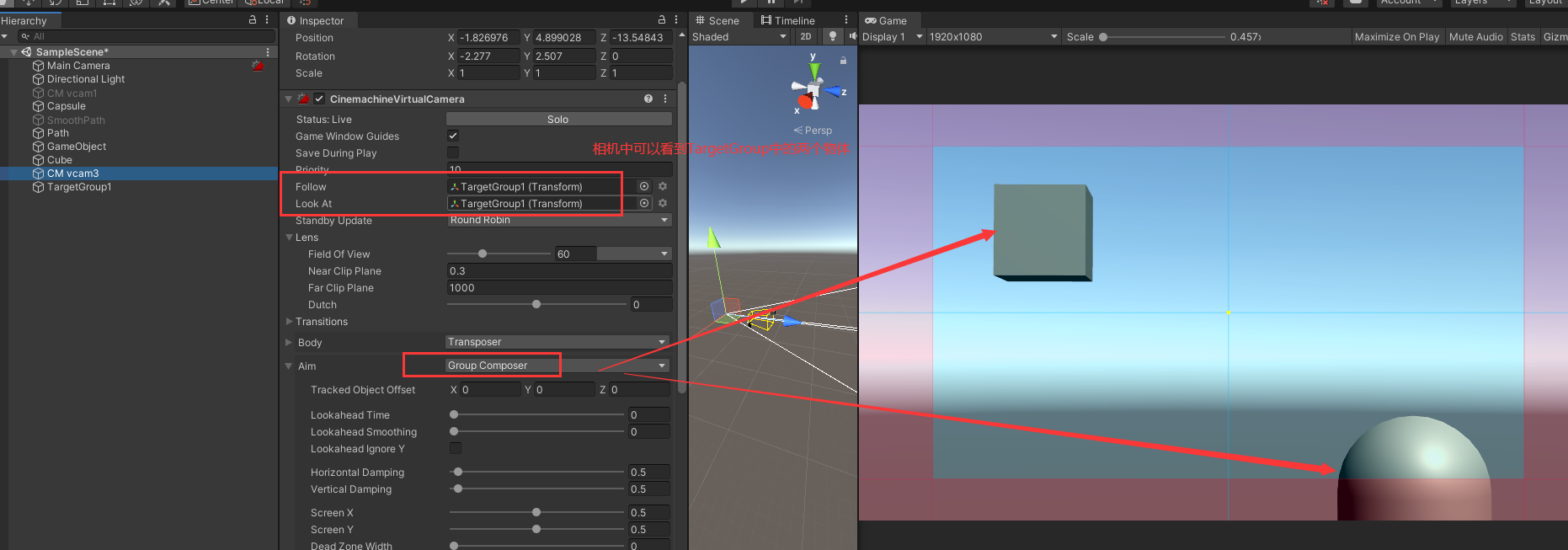Screen dimensions: 1568x550
Task: Collapse the SampleScene tree
Action: pyautogui.click(x=13, y=52)
